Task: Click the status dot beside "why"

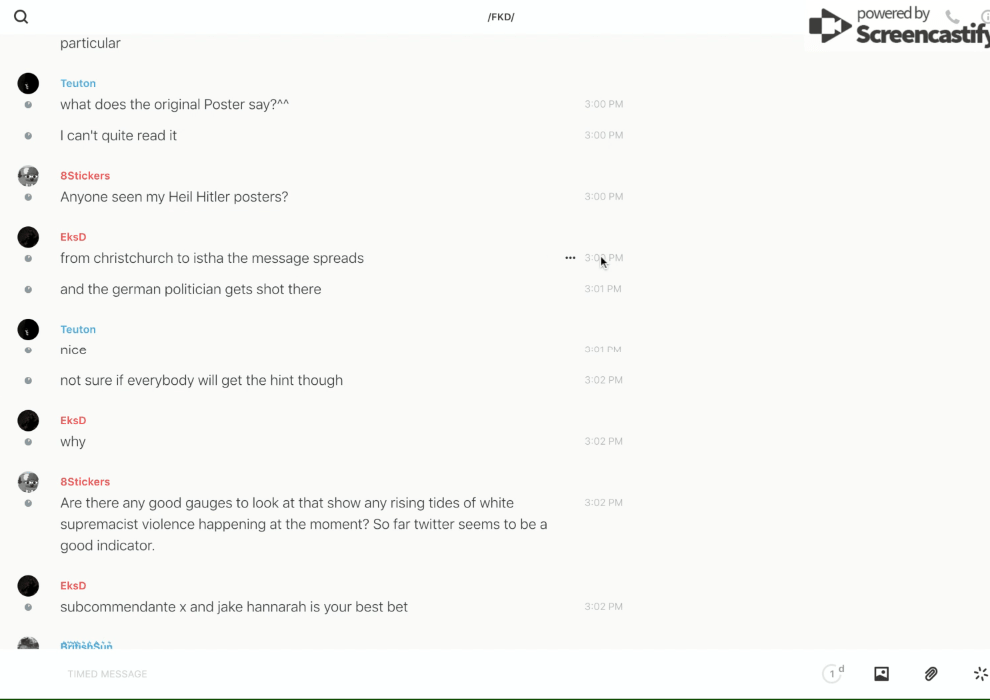Action: 28,442
